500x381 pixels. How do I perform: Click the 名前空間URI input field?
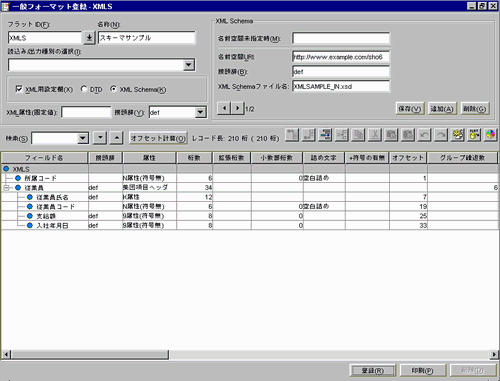point(341,57)
